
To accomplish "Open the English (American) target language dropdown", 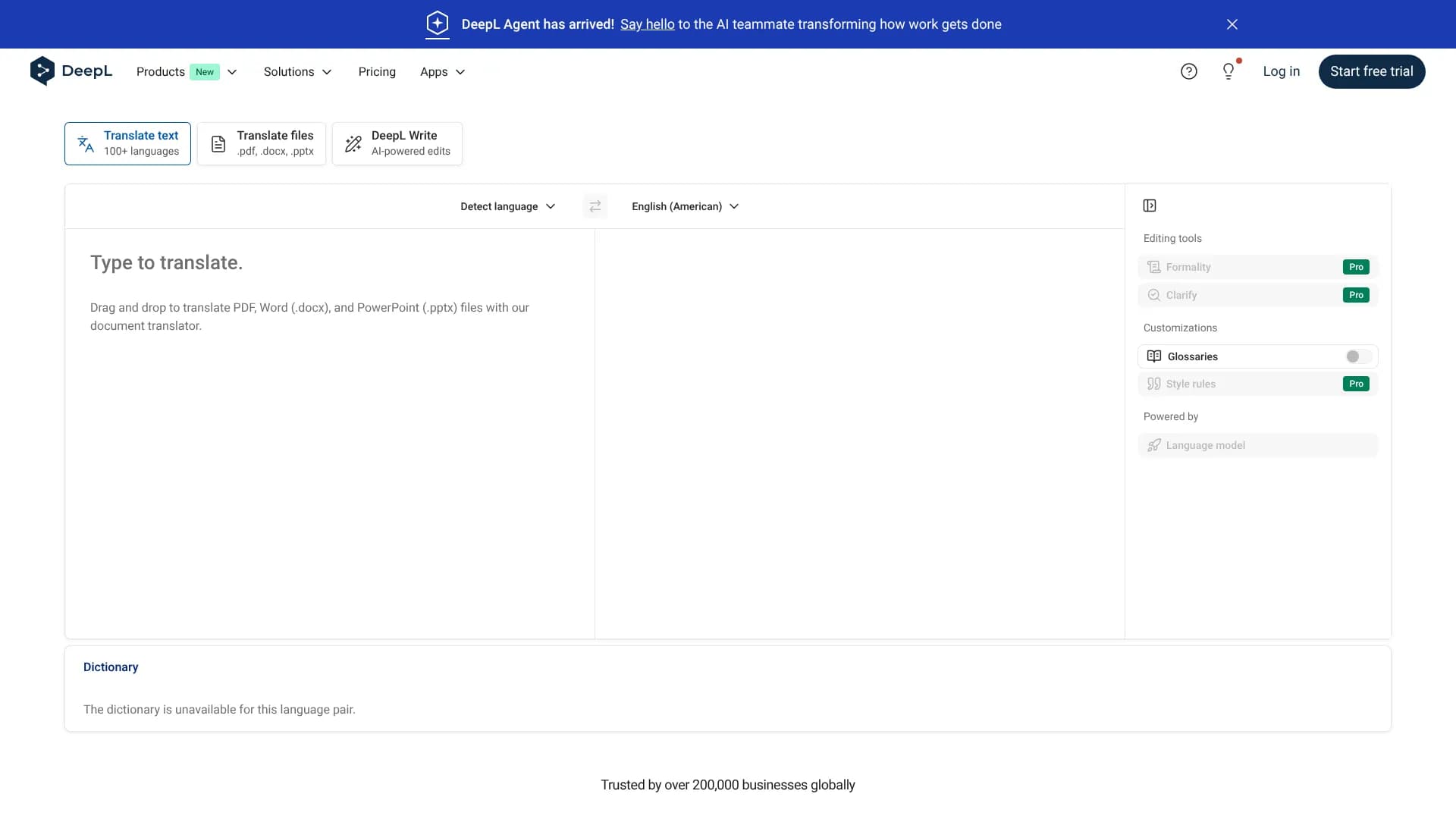I will click(685, 206).
